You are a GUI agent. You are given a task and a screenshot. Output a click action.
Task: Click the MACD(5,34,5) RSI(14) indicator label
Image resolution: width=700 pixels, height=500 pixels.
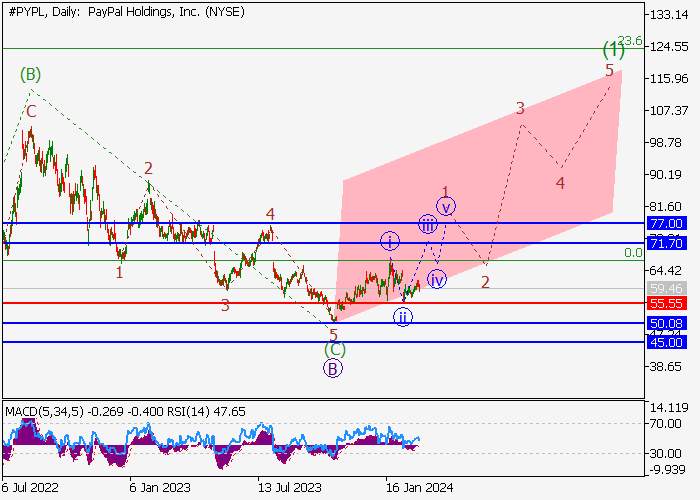pos(125,411)
